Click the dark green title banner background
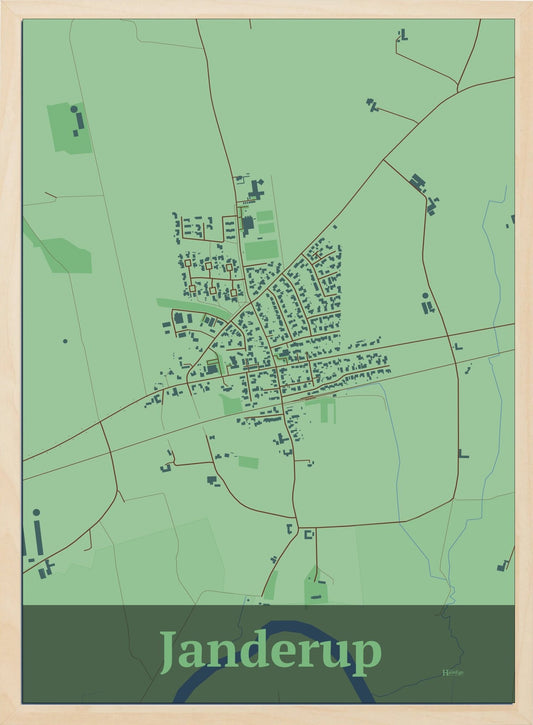 [x=268, y=654]
